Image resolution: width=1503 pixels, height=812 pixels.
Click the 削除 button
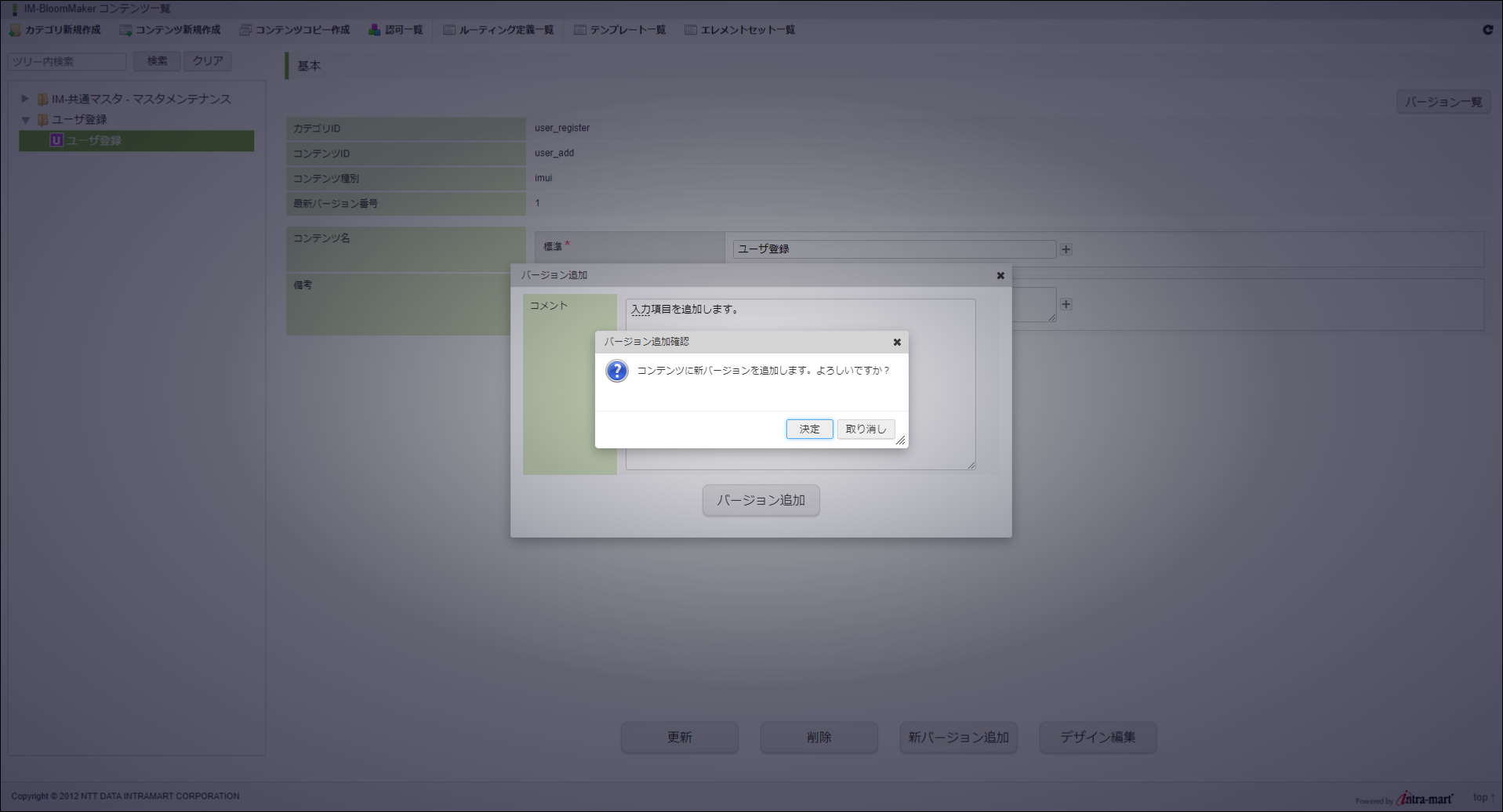(x=819, y=738)
